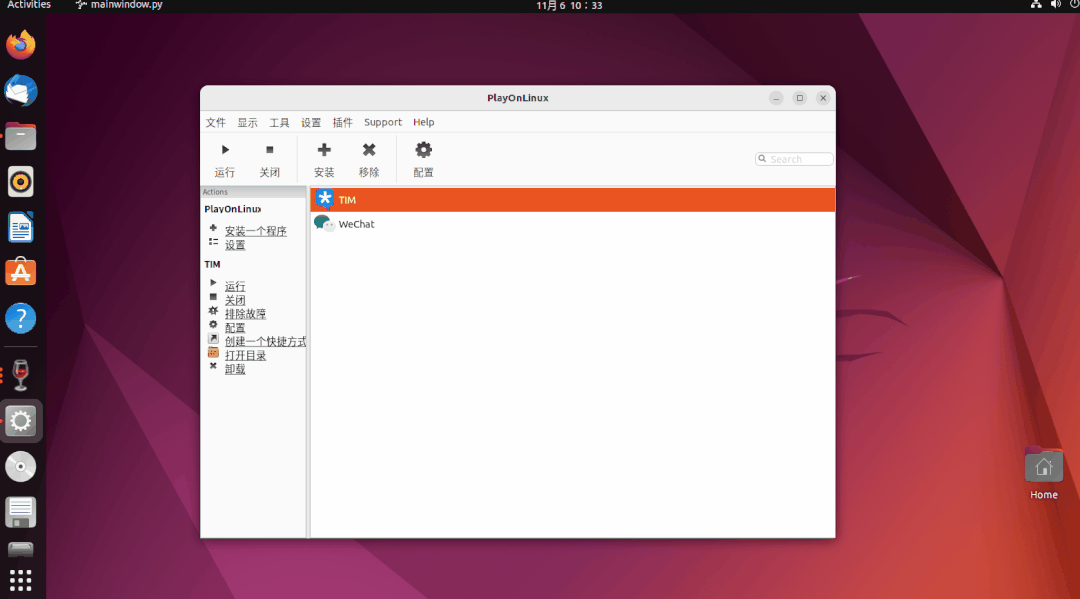Click the mainwindow.py app menu in top bar
Screen dimensions: 1080x599
tap(119, 6)
